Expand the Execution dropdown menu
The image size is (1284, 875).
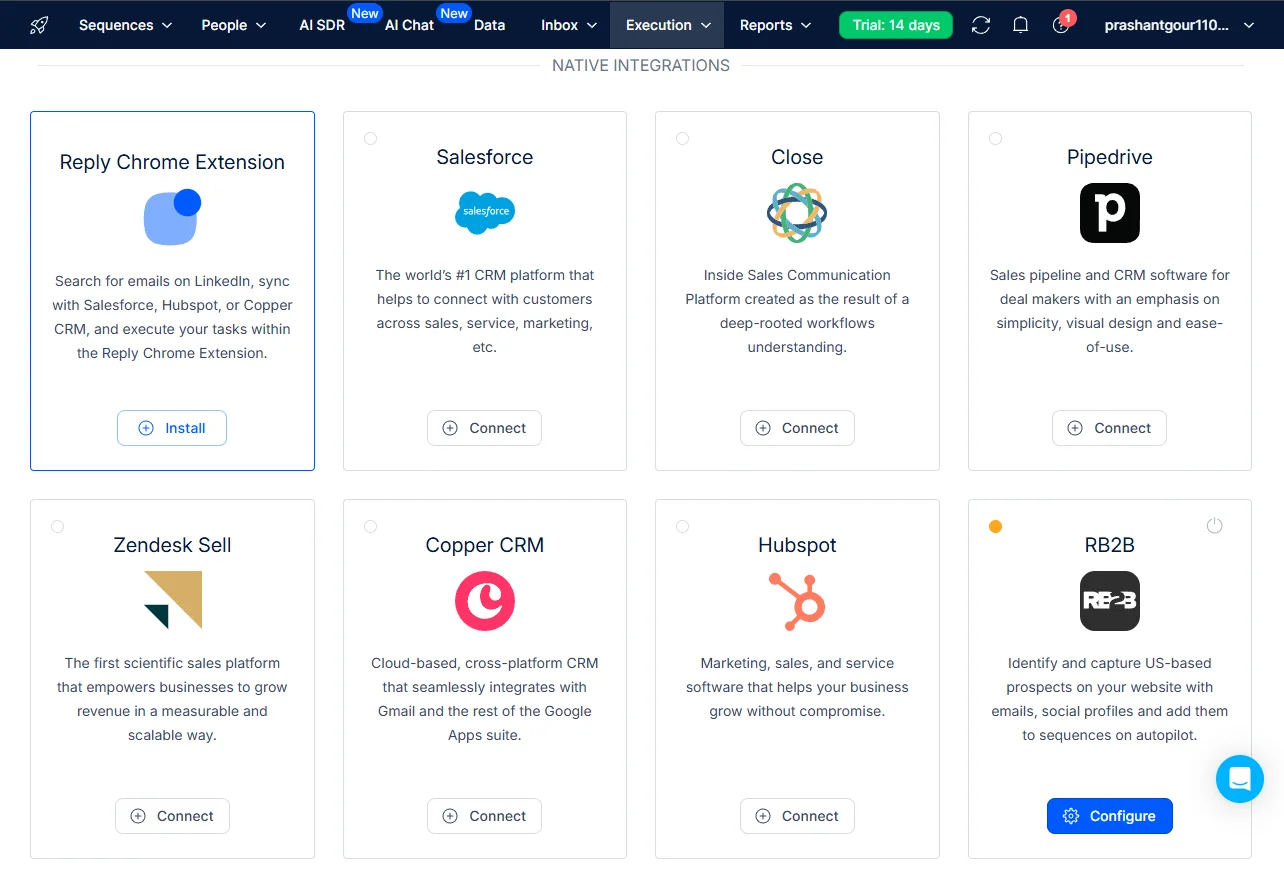pos(667,25)
